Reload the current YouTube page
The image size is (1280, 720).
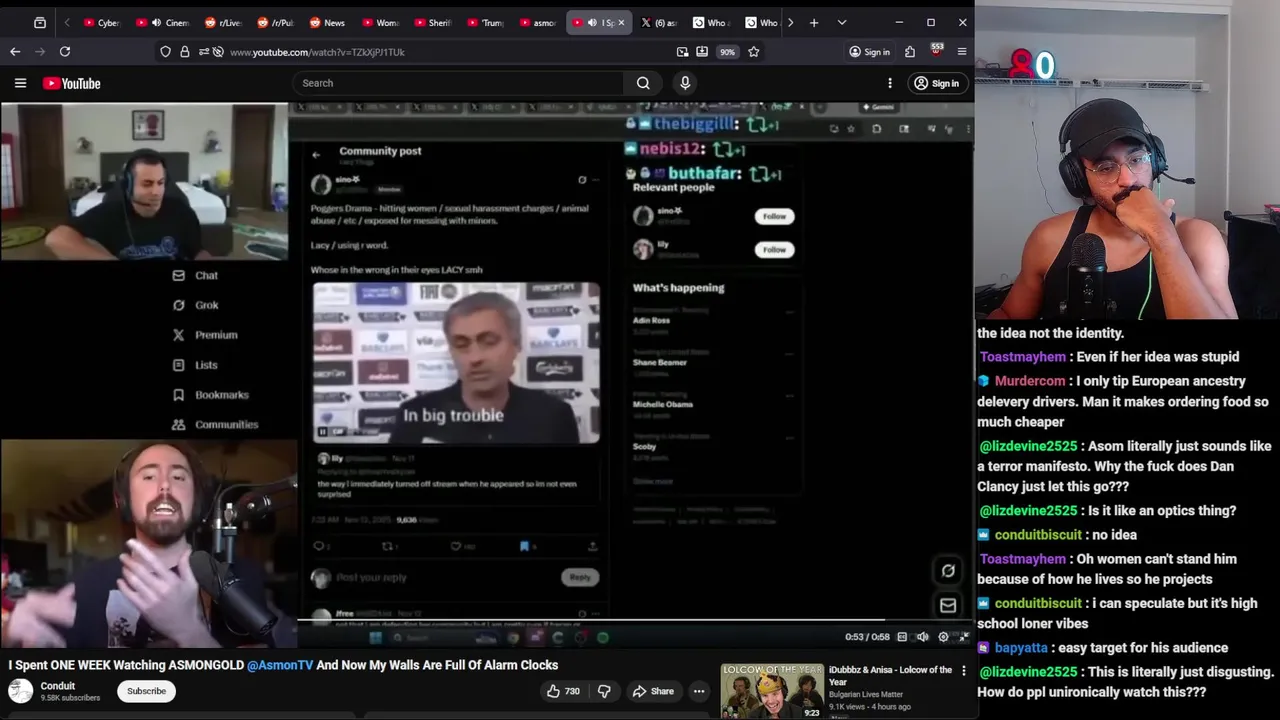[x=65, y=52]
